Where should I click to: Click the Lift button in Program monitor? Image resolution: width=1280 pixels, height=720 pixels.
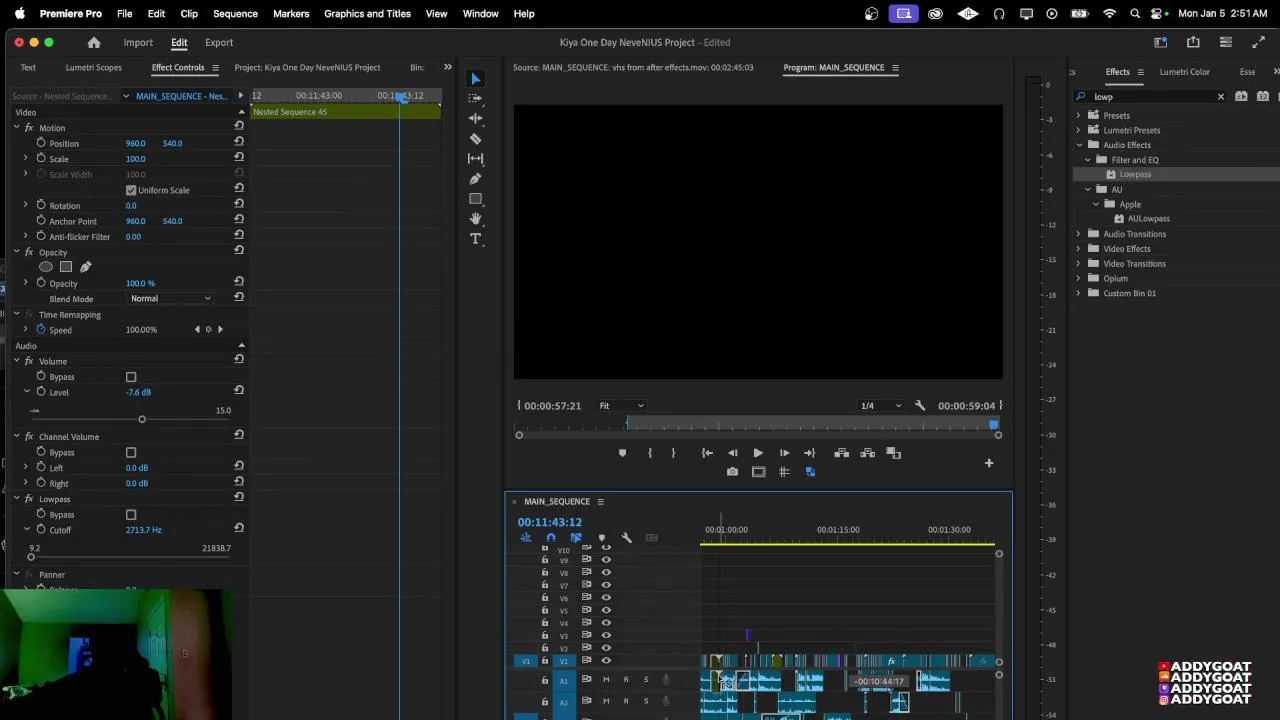842,453
